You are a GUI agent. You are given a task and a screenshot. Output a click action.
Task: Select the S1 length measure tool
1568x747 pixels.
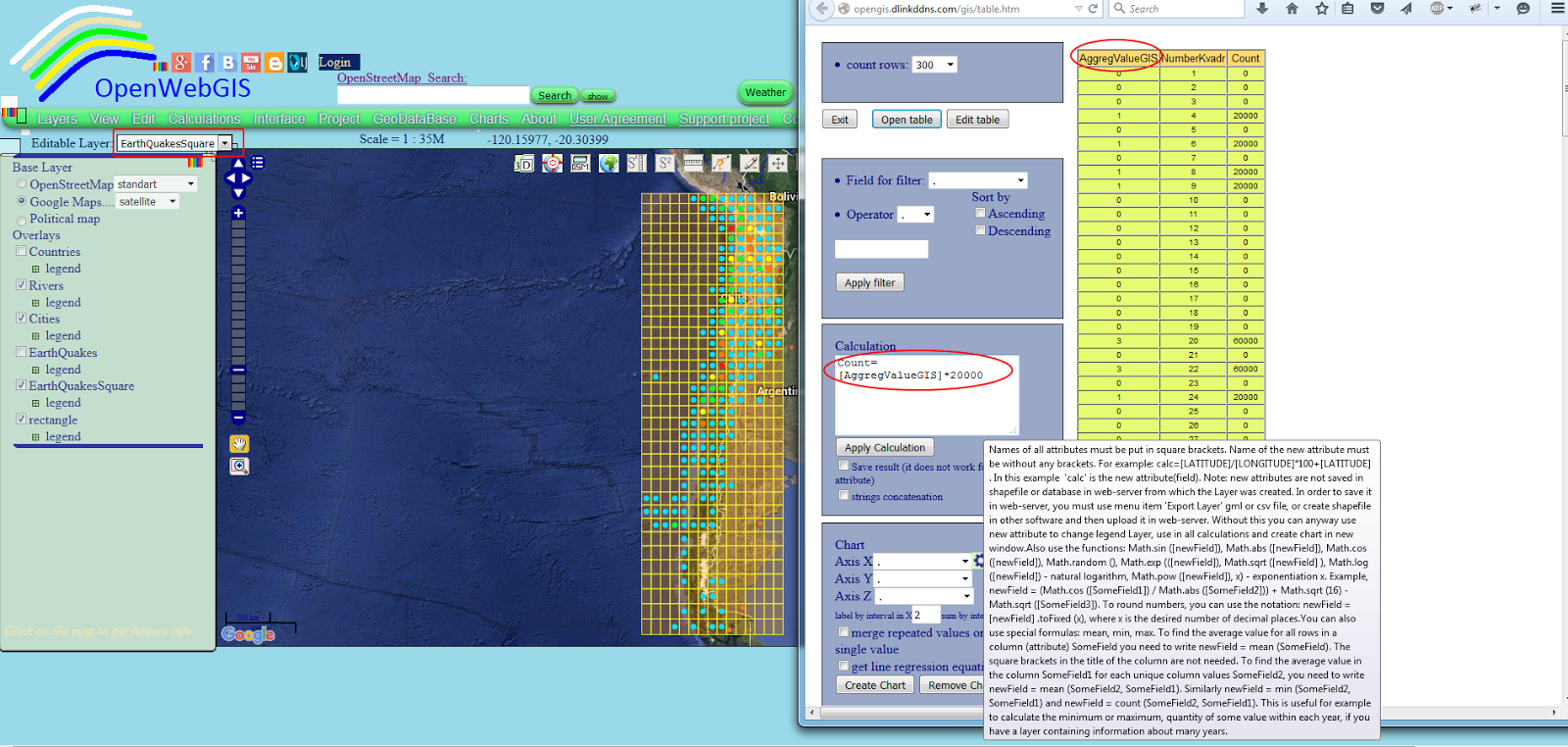point(637,164)
